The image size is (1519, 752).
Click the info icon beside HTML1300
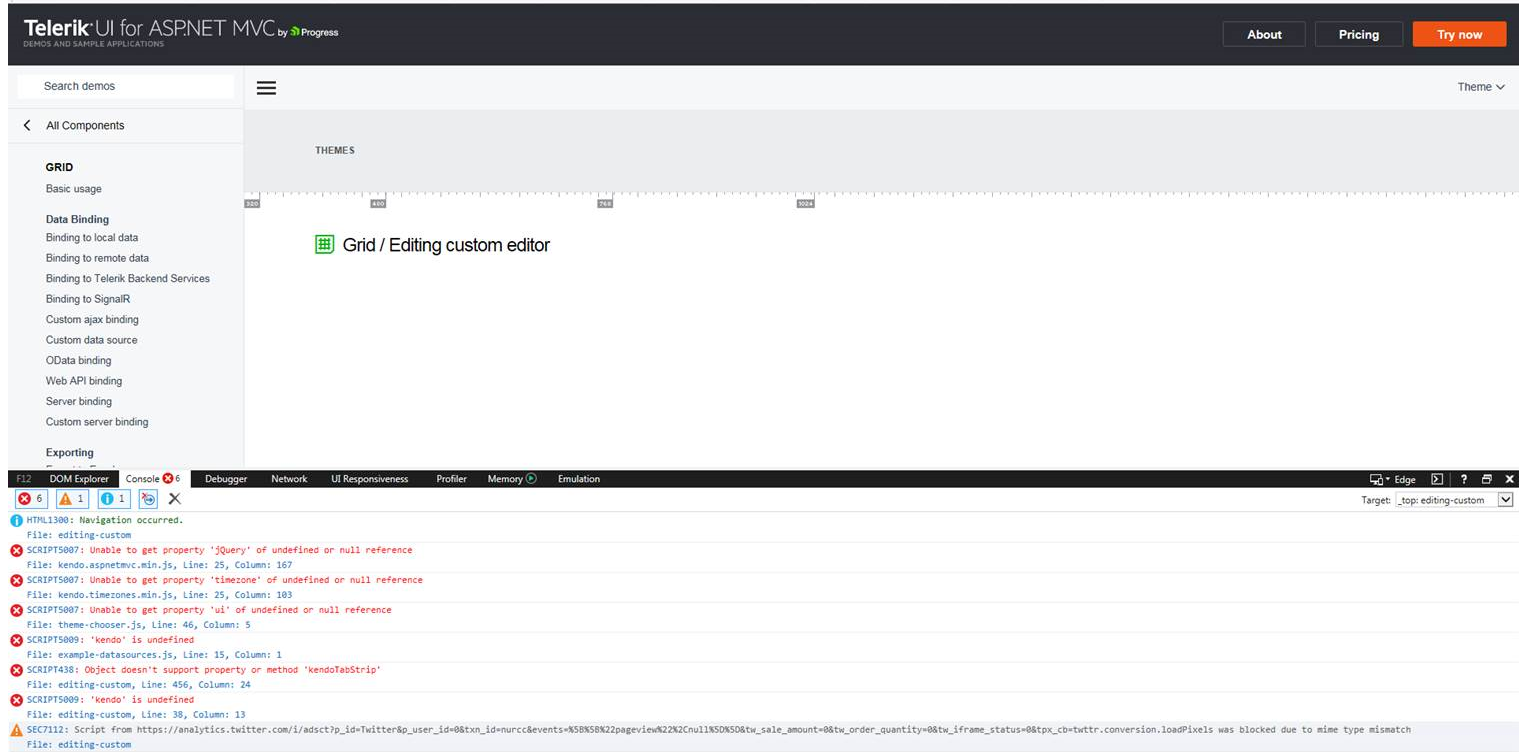click(16, 520)
